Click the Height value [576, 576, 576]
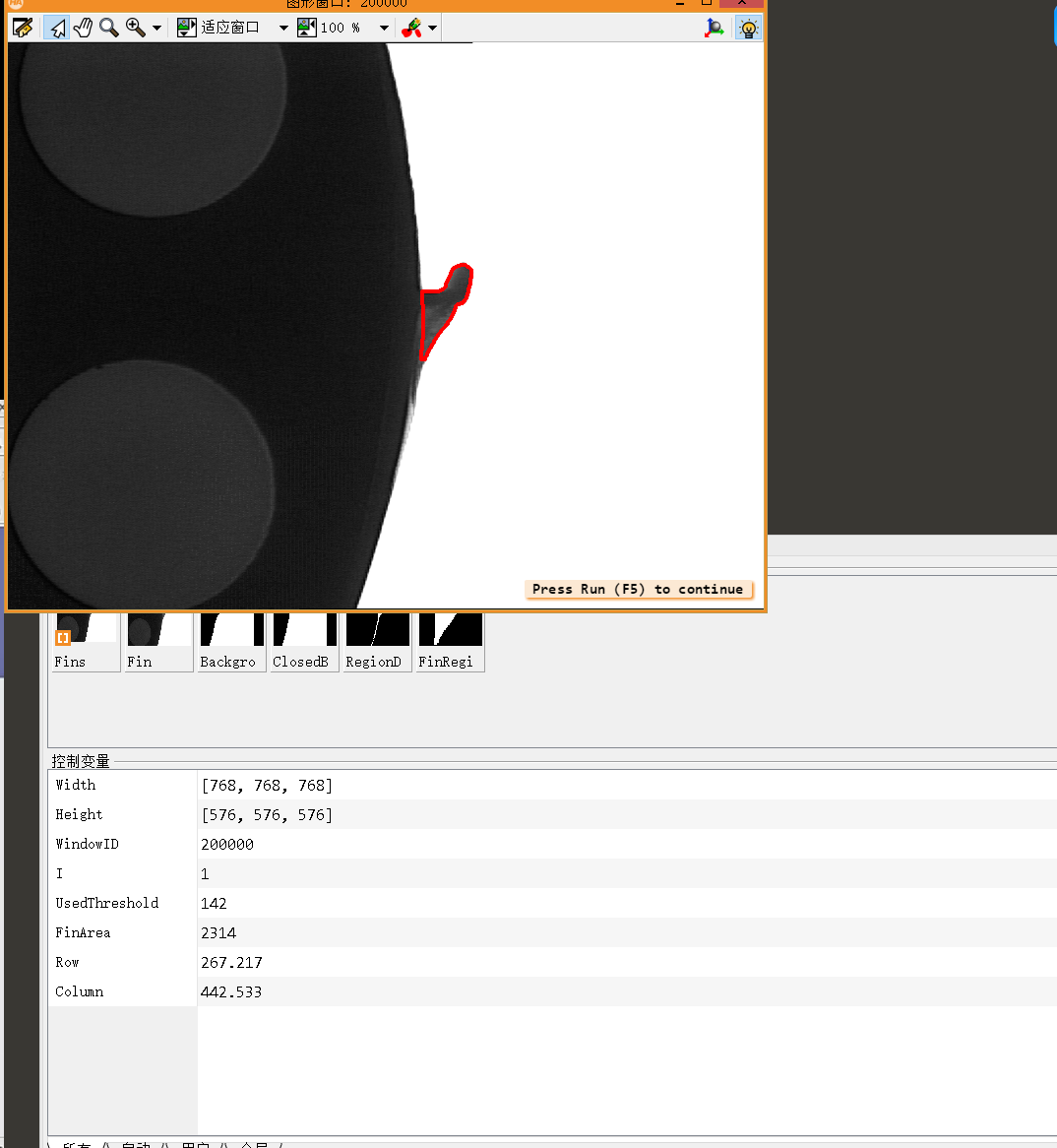Image resolution: width=1057 pixels, height=1148 pixels. pyautogui.click(x=267, y=815)
